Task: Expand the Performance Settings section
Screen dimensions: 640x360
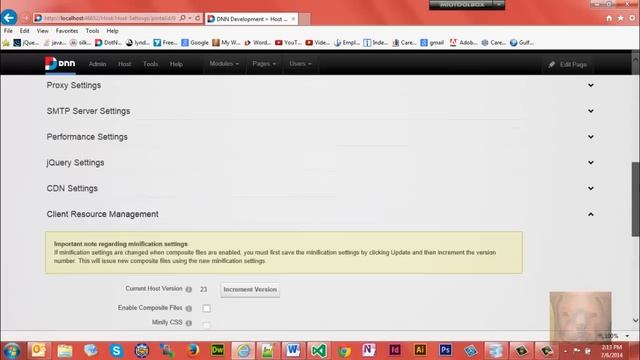Action: point(591,137)
